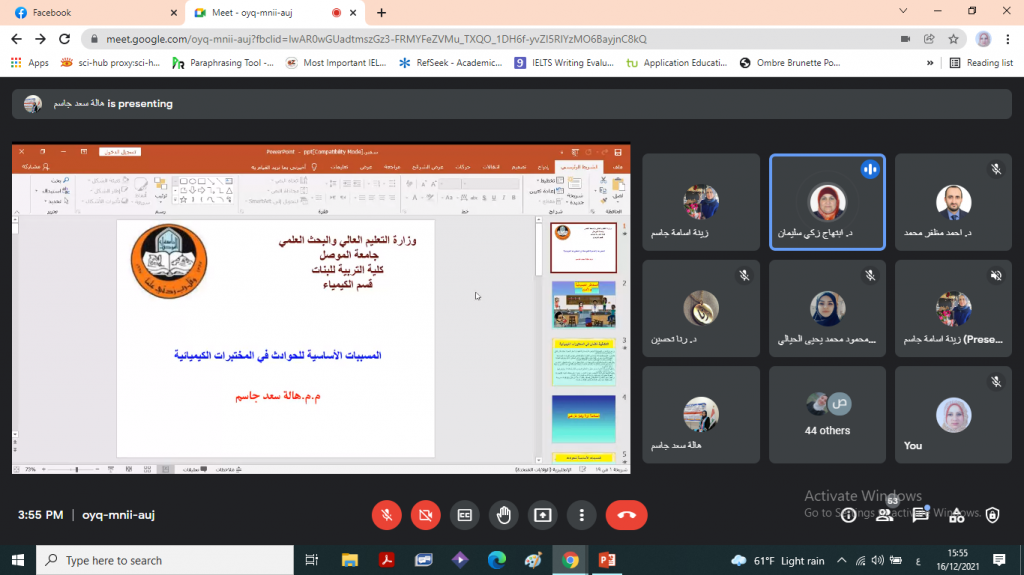Image resolution: width=1024 pixels, height=575 pixels.
Task: Unmute the microphone in Meet
Action: (387, 515)
